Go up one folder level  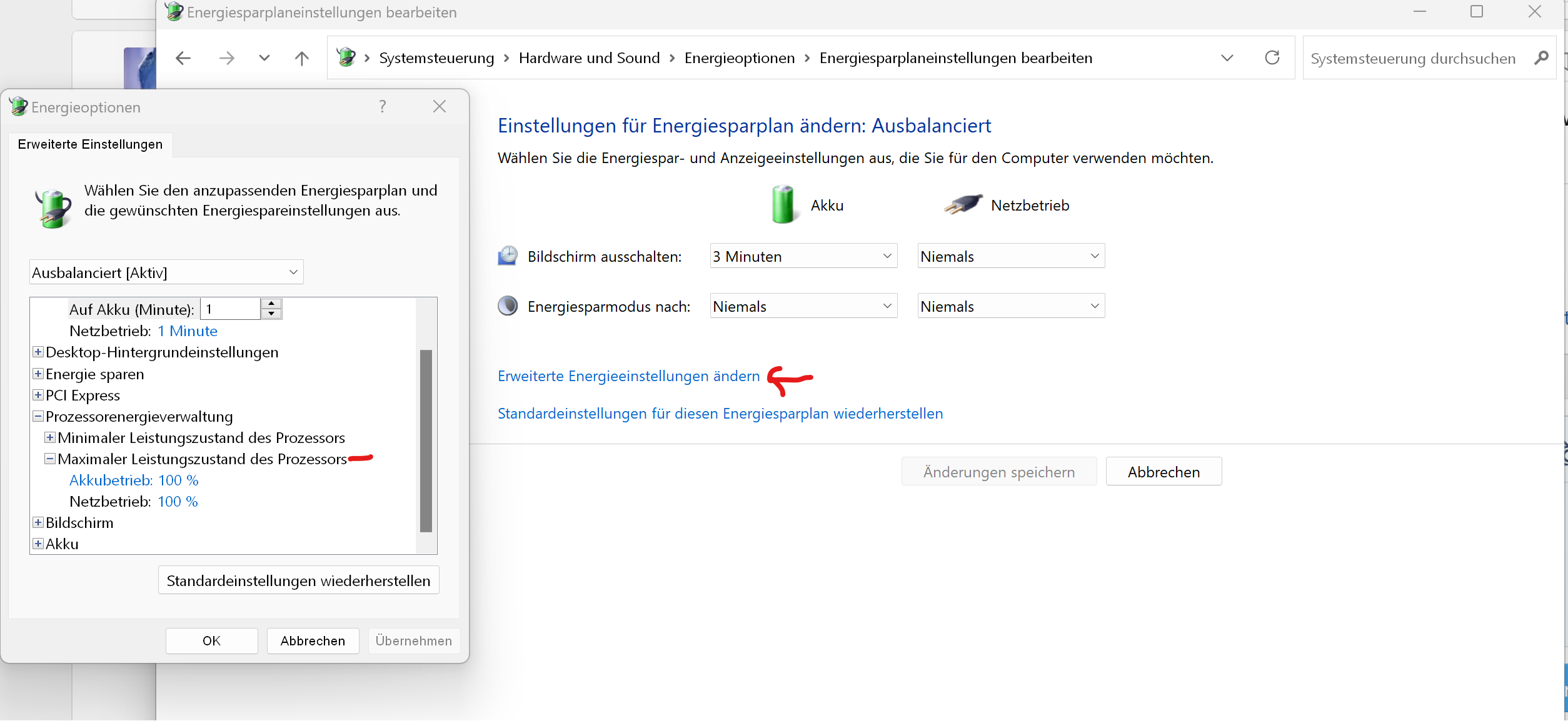pos(302,58)
